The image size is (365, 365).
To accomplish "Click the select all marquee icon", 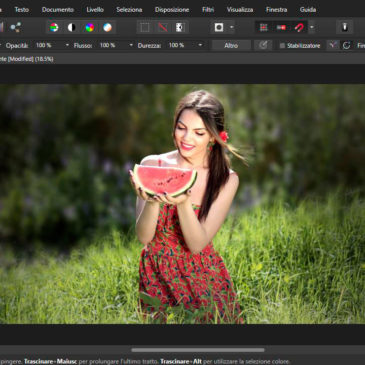I will coord(145,27).
